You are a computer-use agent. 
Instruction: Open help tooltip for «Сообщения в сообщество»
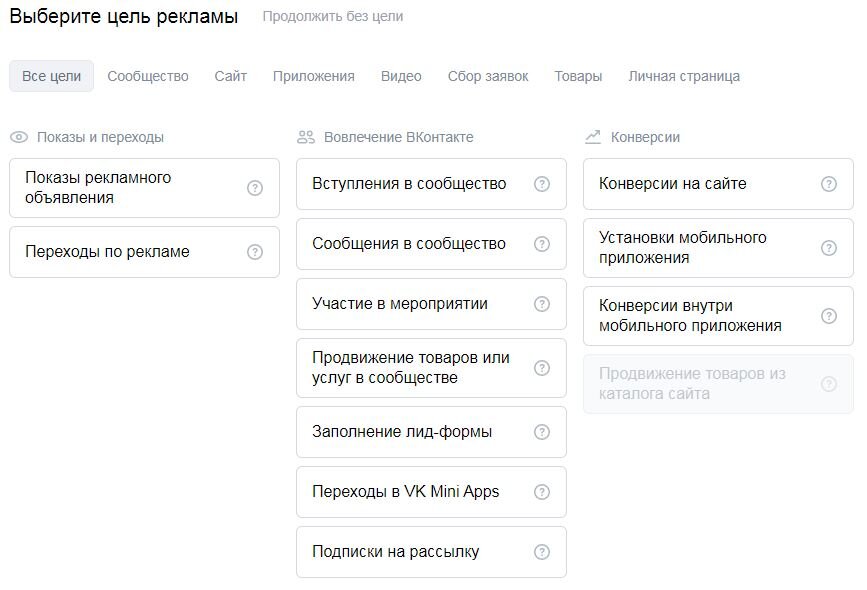[x=542, y=244]
